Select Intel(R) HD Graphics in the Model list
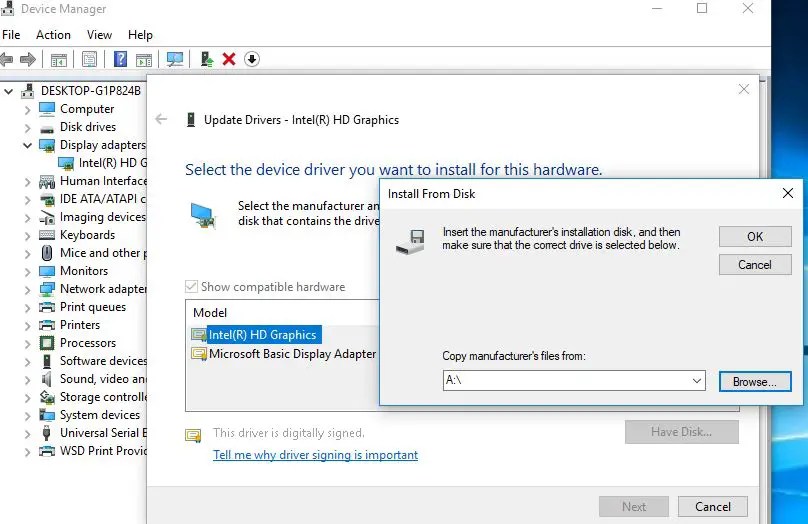Image resolution: width=808 pixels, height=524 pixels. click(x=263, y=335)
